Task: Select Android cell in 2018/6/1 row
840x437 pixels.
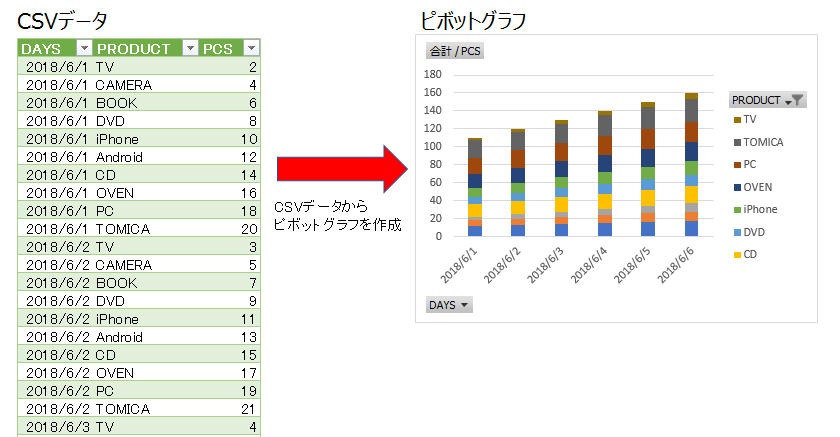Action: click(146, 157)
